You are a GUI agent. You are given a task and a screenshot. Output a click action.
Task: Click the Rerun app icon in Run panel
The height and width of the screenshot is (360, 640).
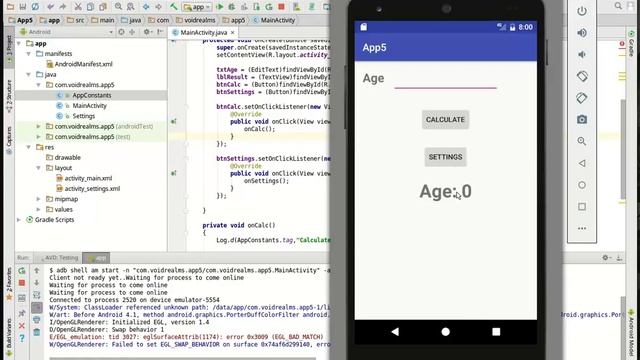tap(22, 271)
